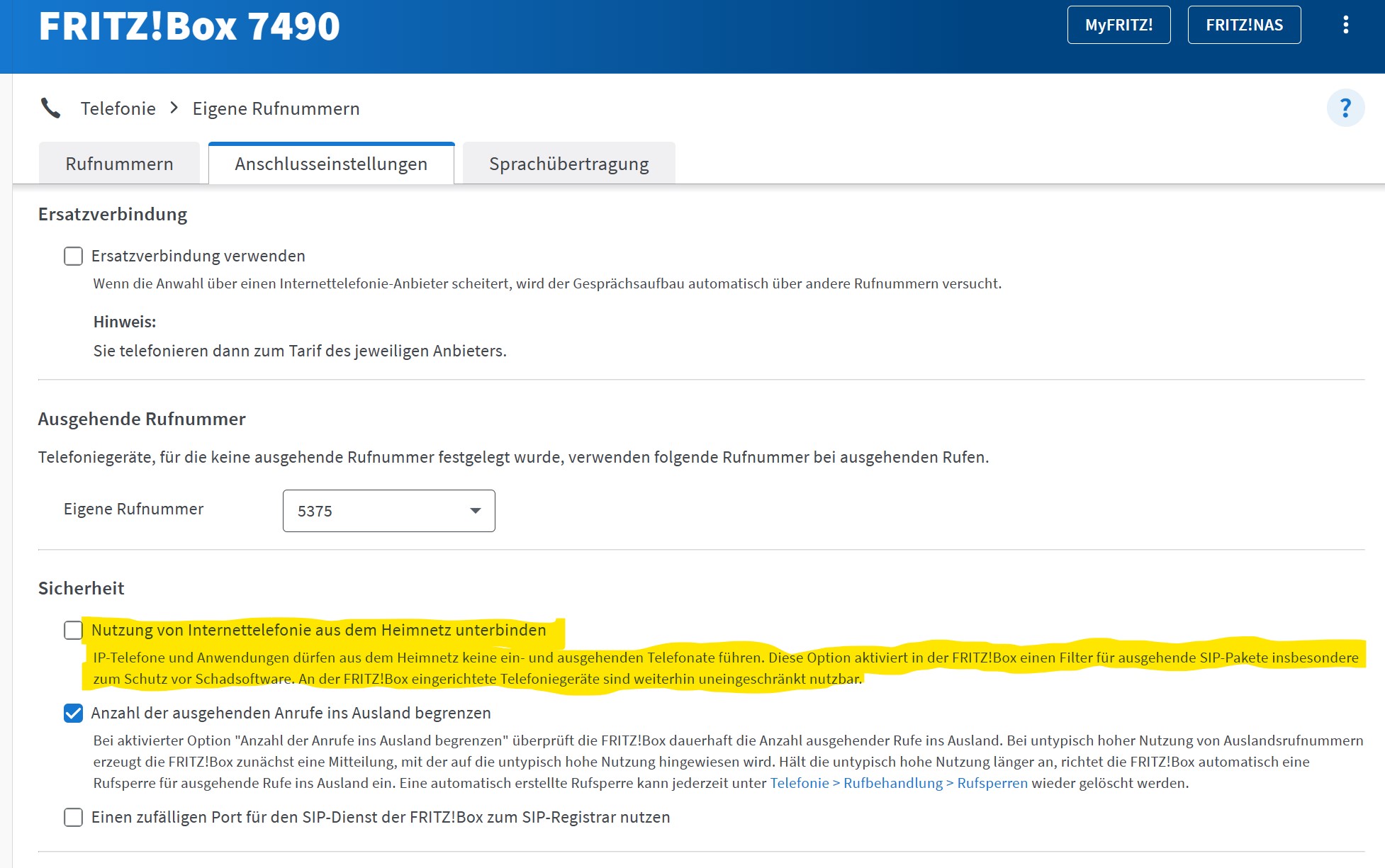Uncheck Anzahl der ausgehenden Anrufe begrenzen
This screenshot has height=868, width=1385.
point(73,713)
